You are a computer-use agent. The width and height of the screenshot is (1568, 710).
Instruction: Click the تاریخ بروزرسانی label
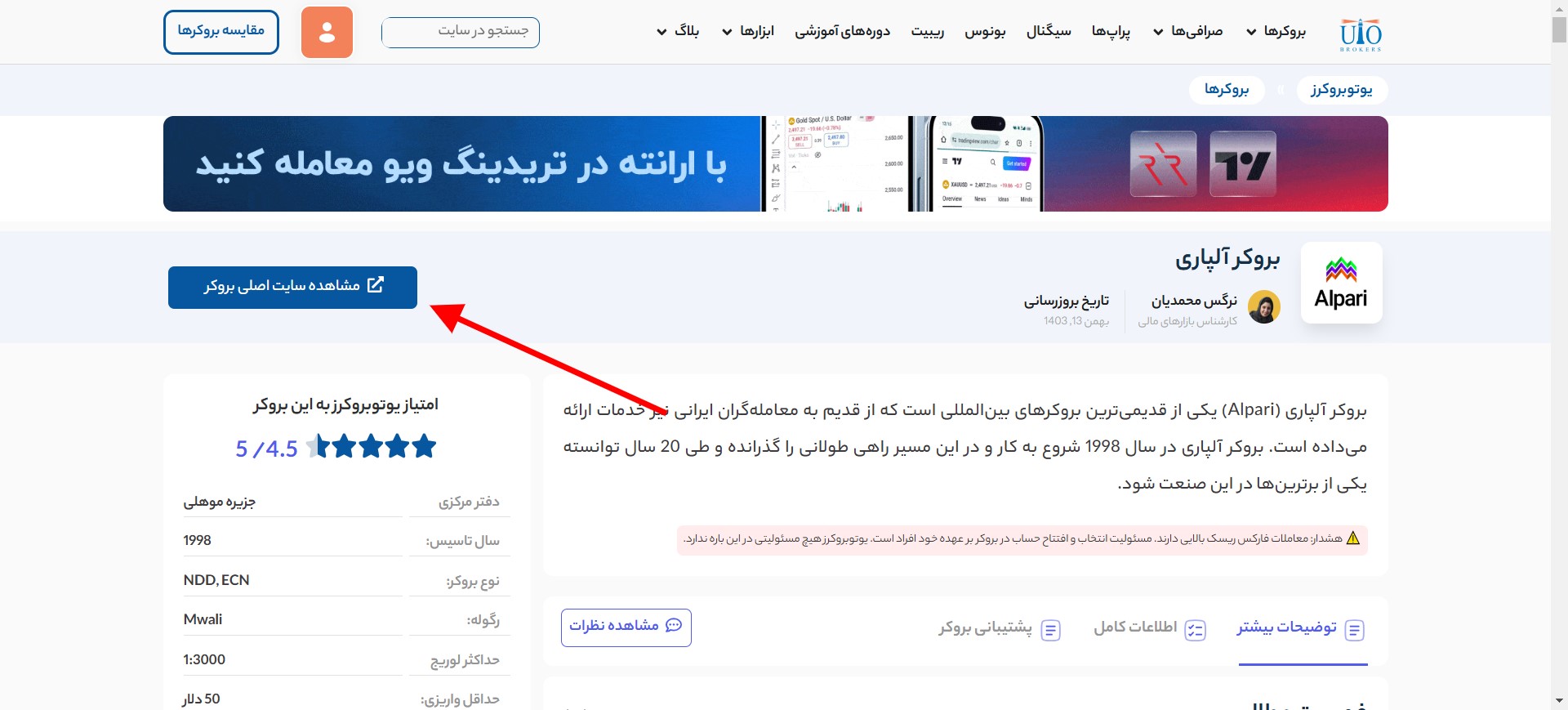point(1067,301)
